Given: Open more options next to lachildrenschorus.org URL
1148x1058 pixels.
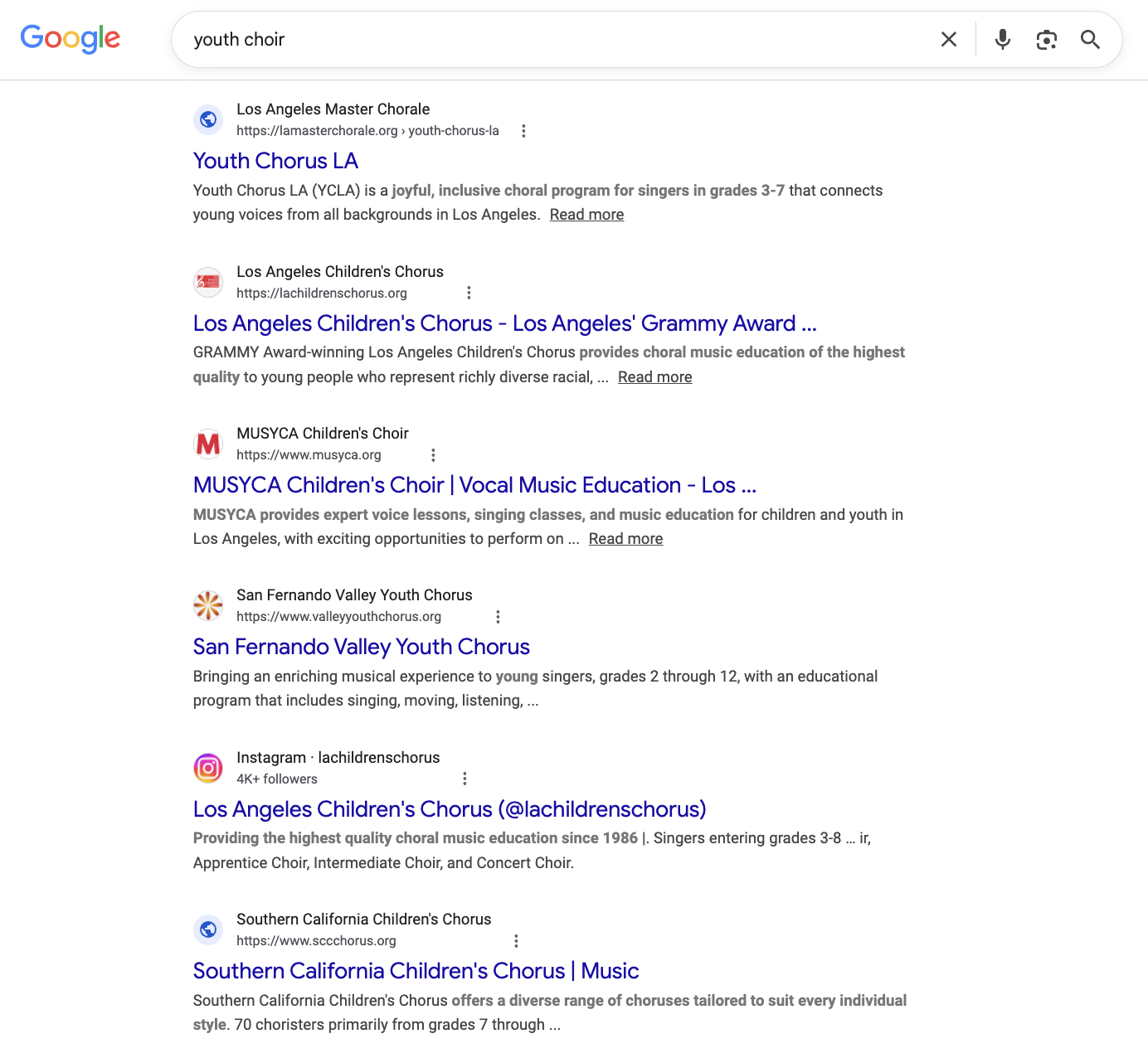Looking at the screenshot, I should point(469,293).
